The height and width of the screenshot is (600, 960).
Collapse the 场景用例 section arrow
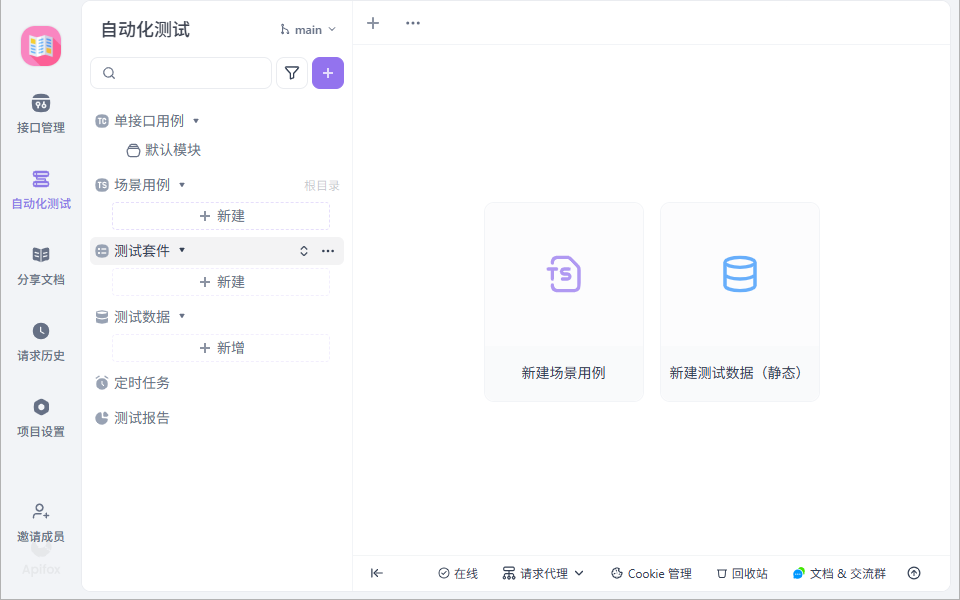pos(182,185)
